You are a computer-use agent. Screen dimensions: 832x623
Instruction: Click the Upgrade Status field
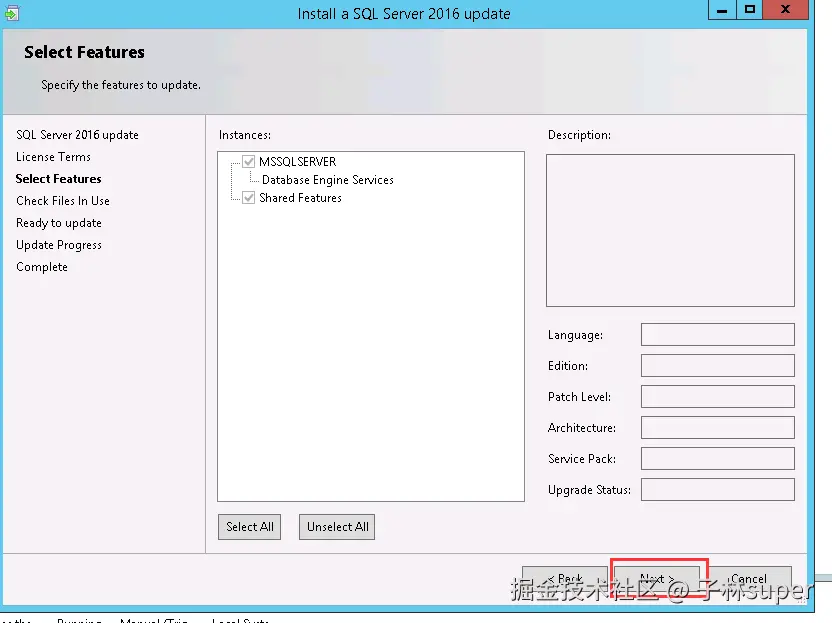point(717,490)
